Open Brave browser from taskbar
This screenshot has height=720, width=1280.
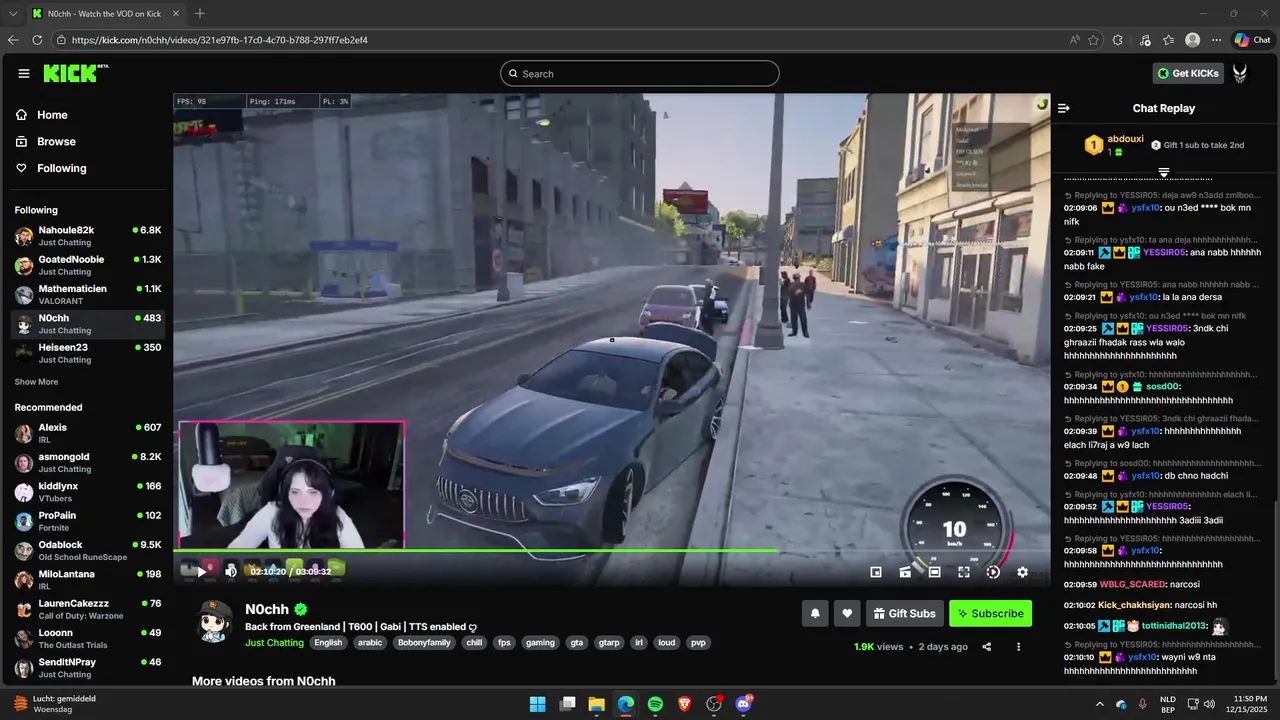684,704
